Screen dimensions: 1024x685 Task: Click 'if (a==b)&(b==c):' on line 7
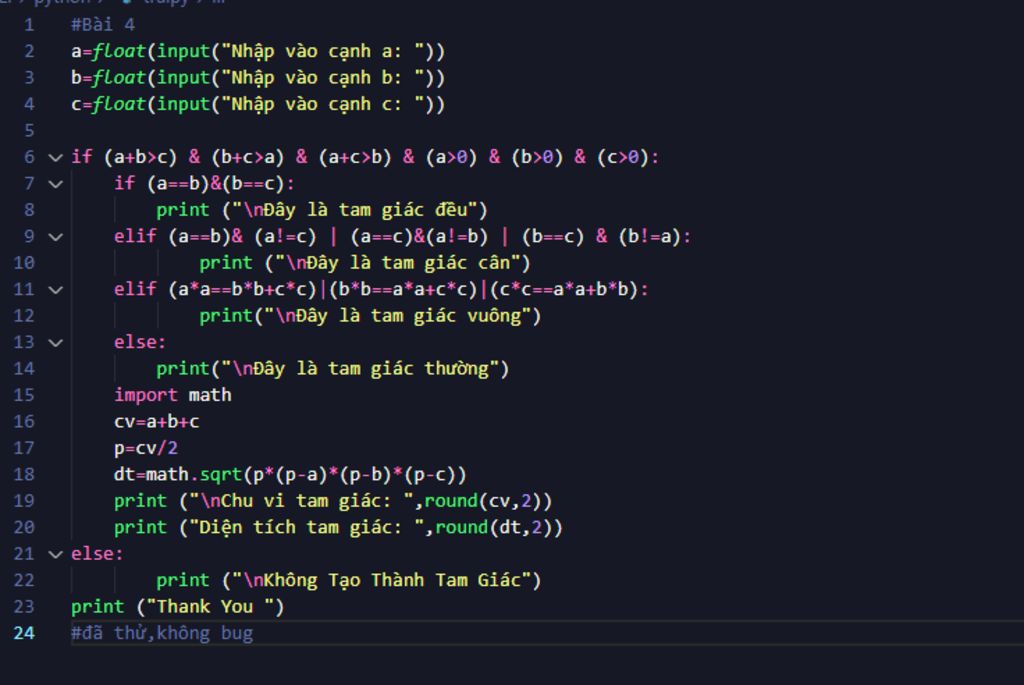click(x=204, y=183)
